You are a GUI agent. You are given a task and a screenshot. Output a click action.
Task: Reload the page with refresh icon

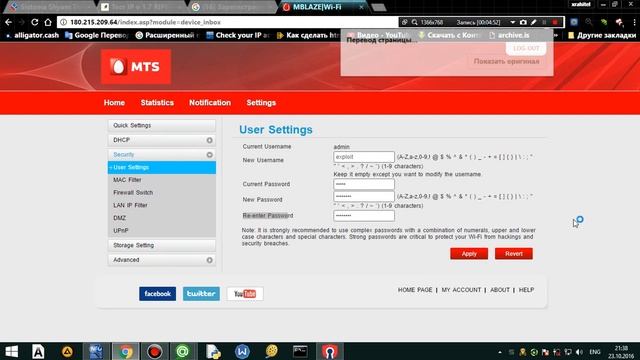tap(35, 22)
